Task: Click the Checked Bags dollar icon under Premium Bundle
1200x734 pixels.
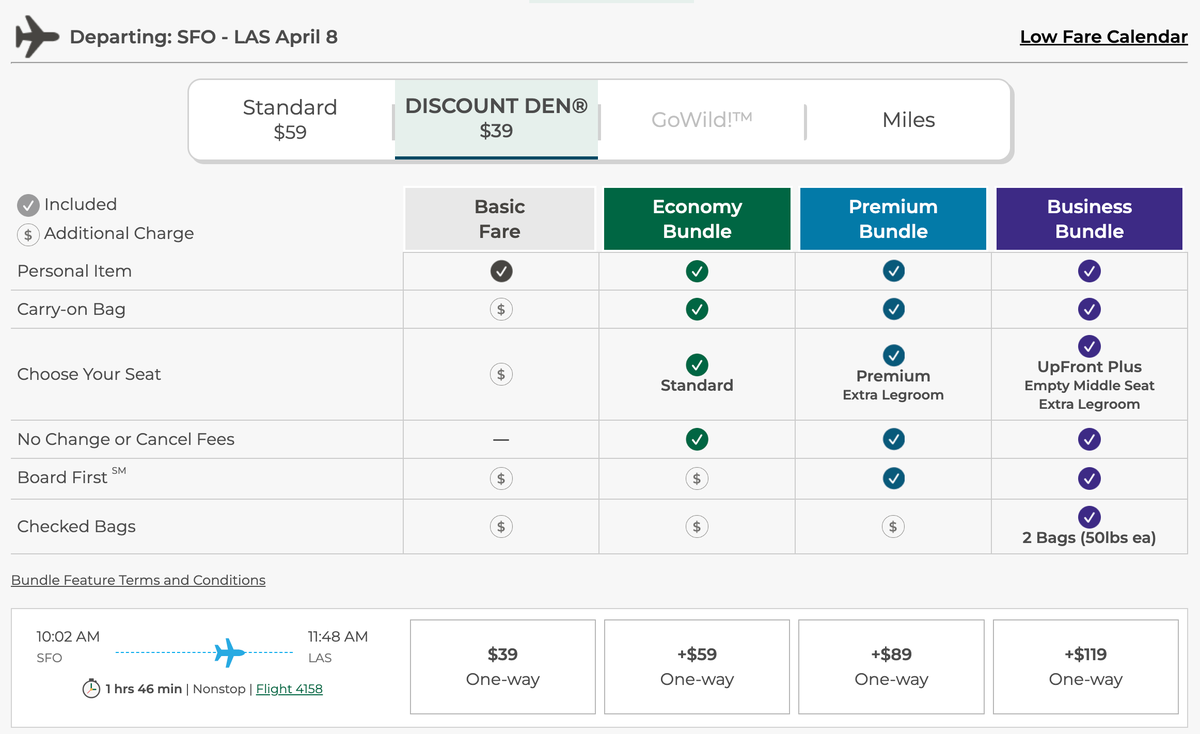Action: coord(892,525)
